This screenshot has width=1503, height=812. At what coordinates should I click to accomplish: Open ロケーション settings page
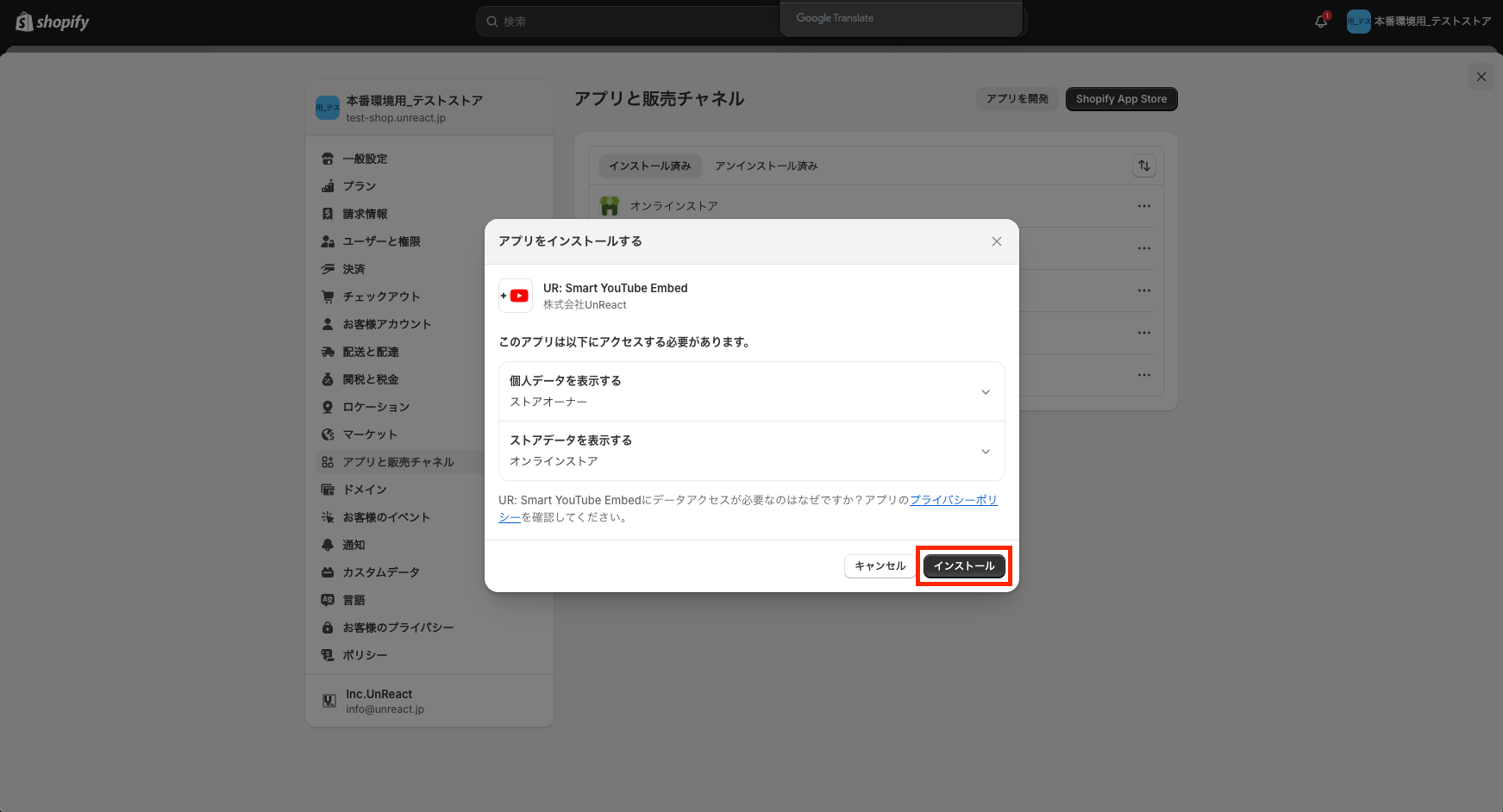pyautogui.click(x=429, y=407)
